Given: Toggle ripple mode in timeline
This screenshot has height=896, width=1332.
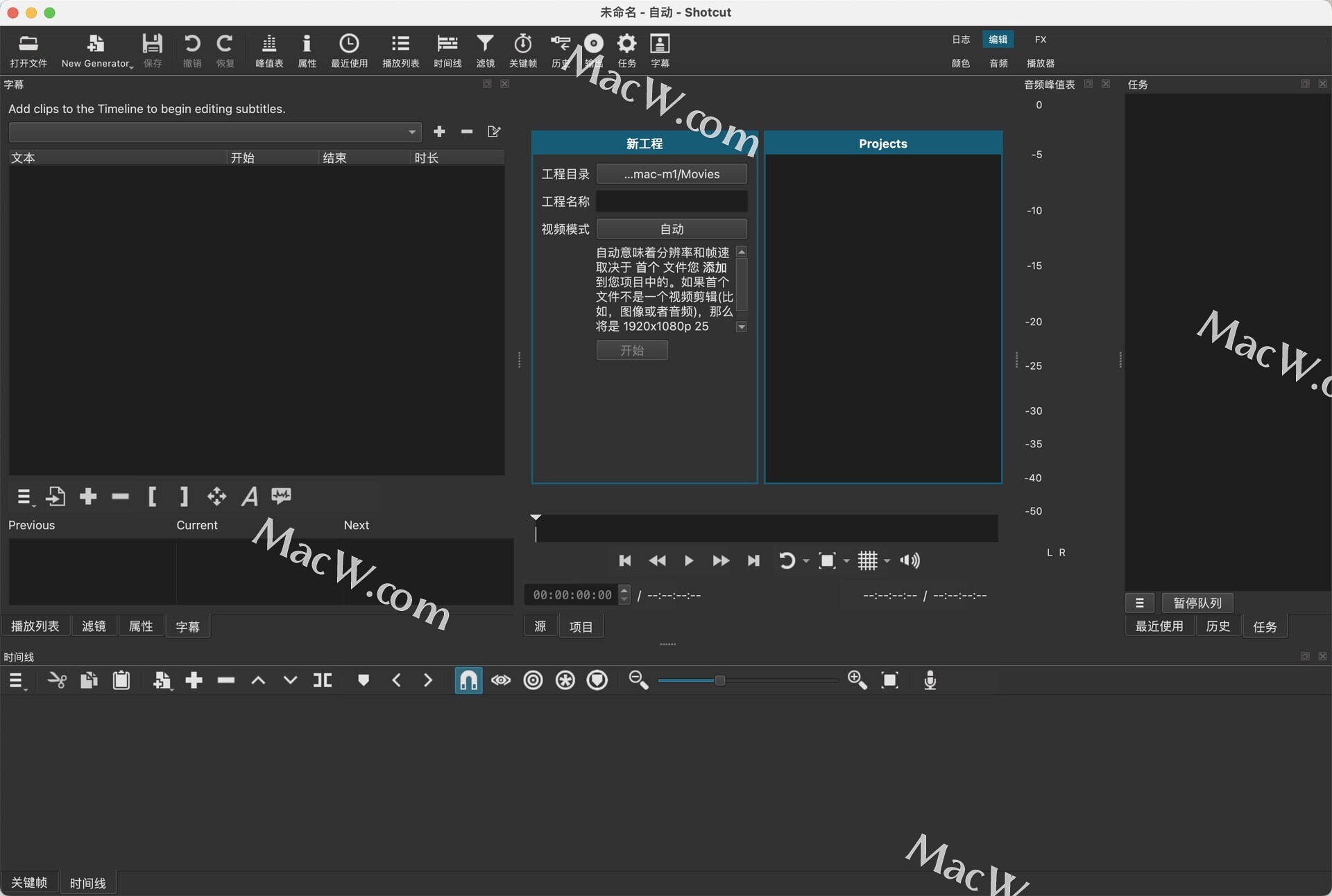Looking at the screenshot, I should 533,680.
